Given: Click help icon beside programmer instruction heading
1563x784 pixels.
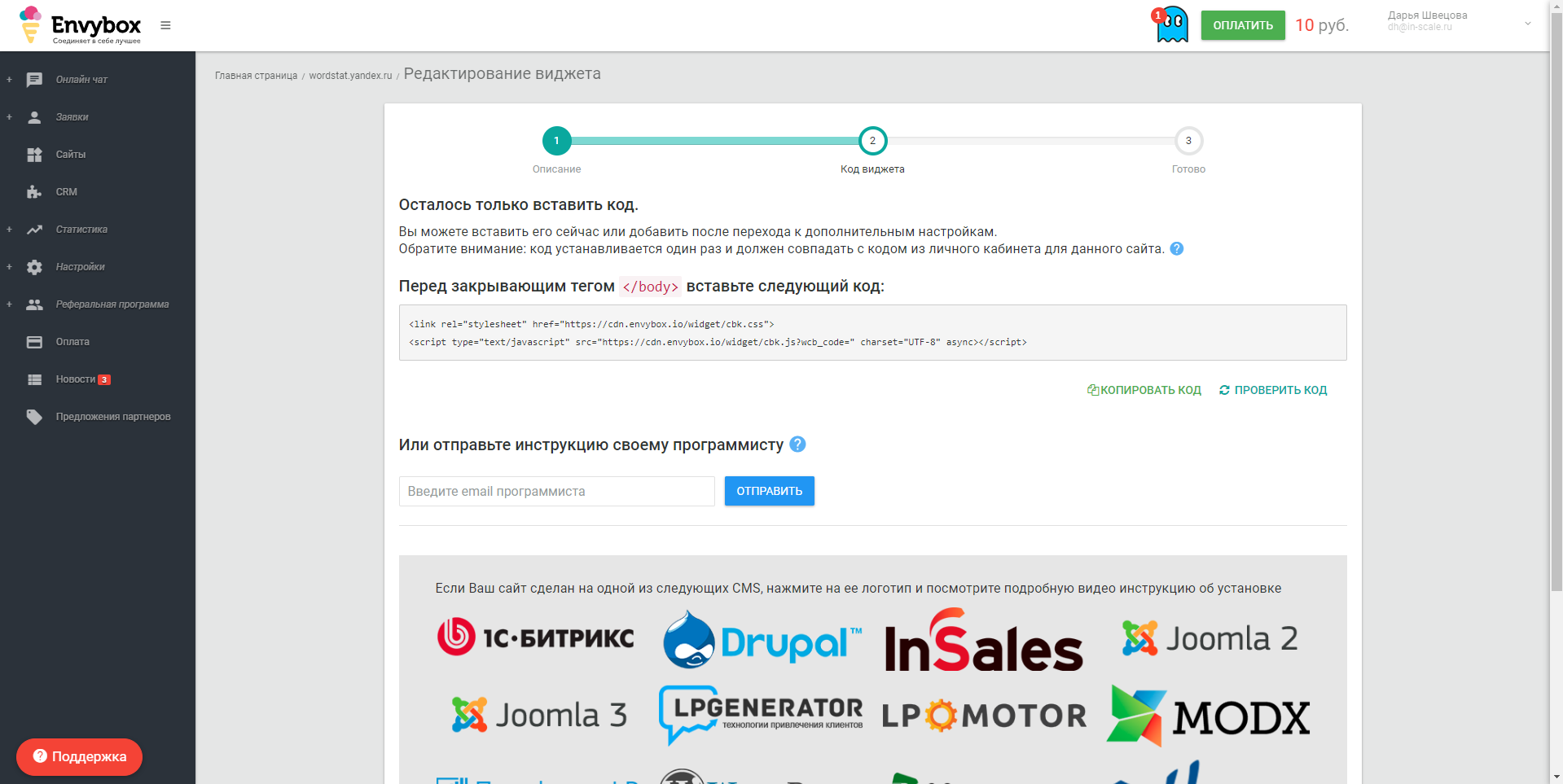Looking at the screenshot, I should point(798,445).
